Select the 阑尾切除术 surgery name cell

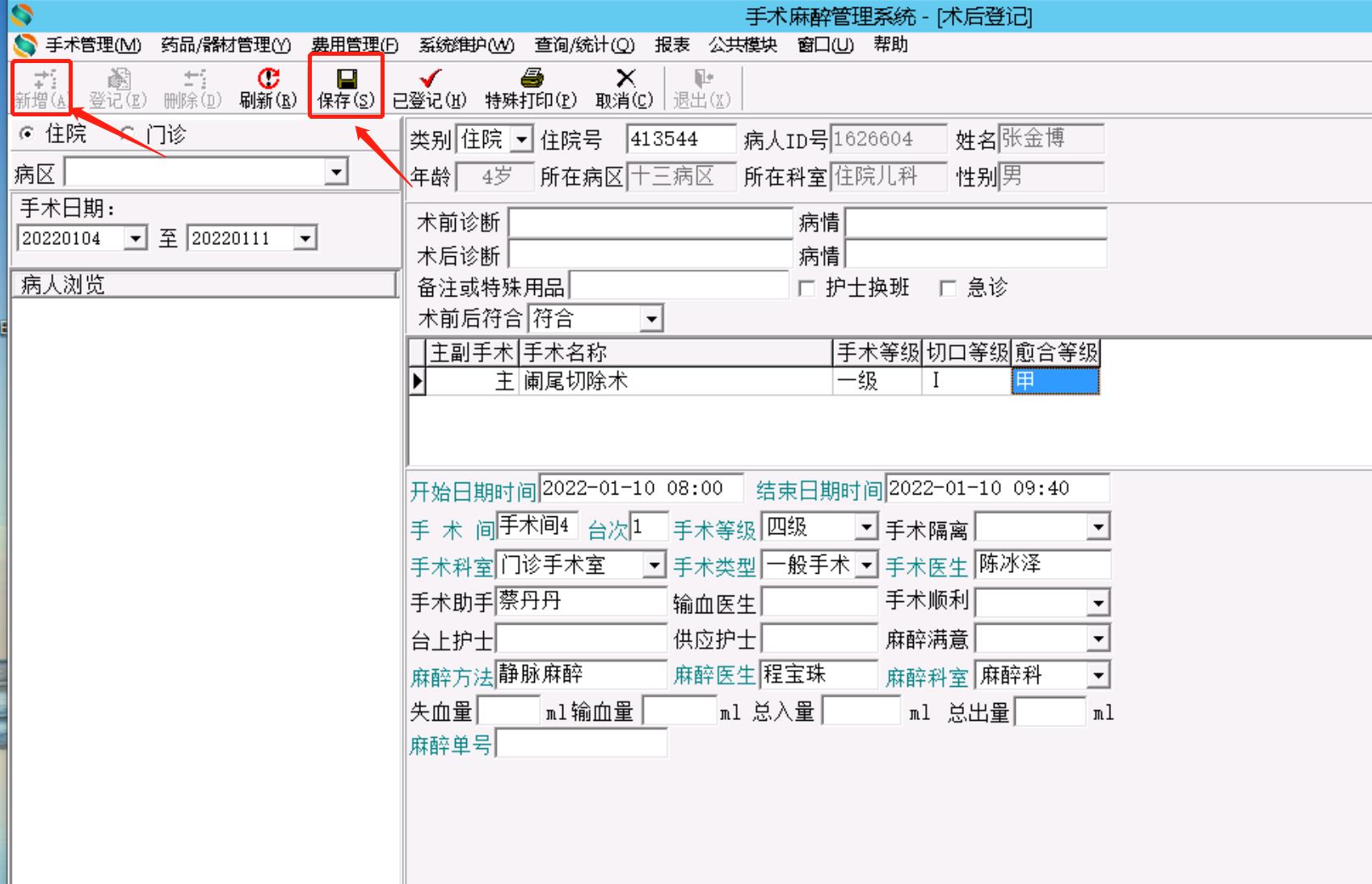click(675, 381)
